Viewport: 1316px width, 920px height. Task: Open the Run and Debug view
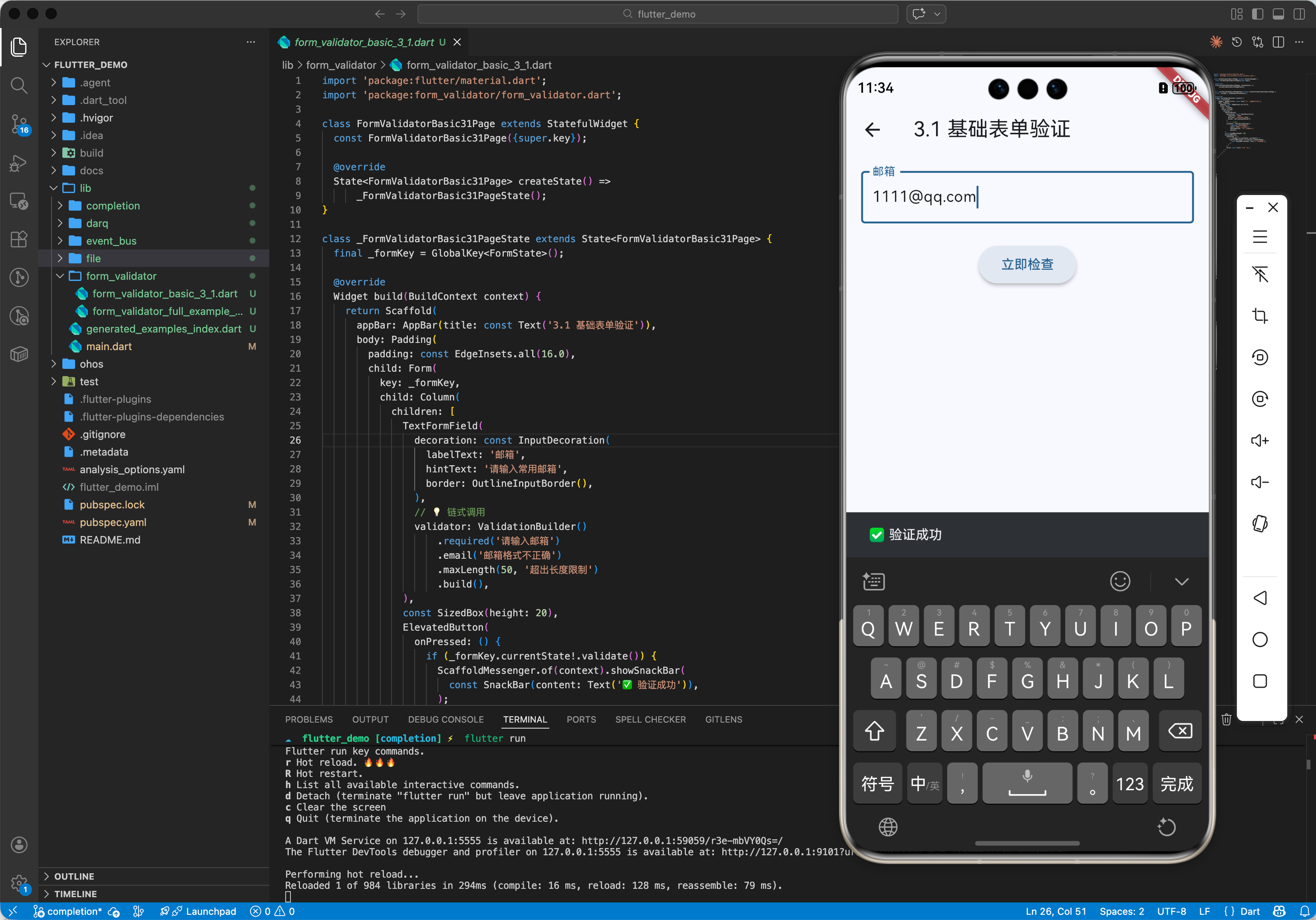(19, 163)
